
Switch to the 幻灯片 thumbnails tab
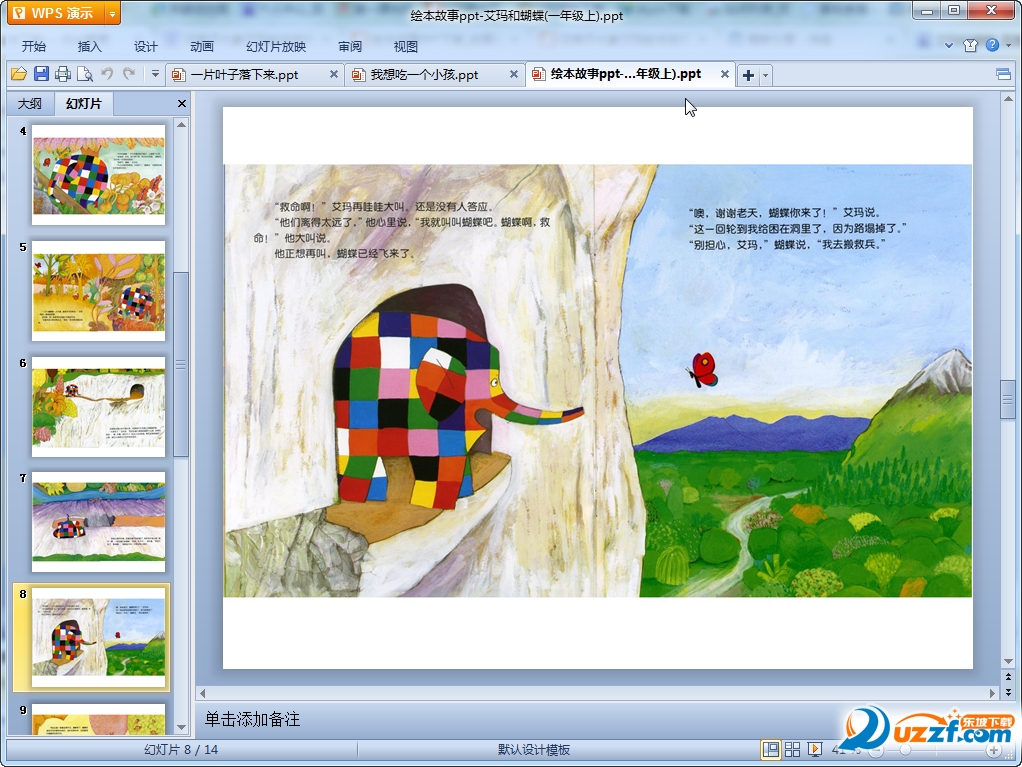pos(83,104)
